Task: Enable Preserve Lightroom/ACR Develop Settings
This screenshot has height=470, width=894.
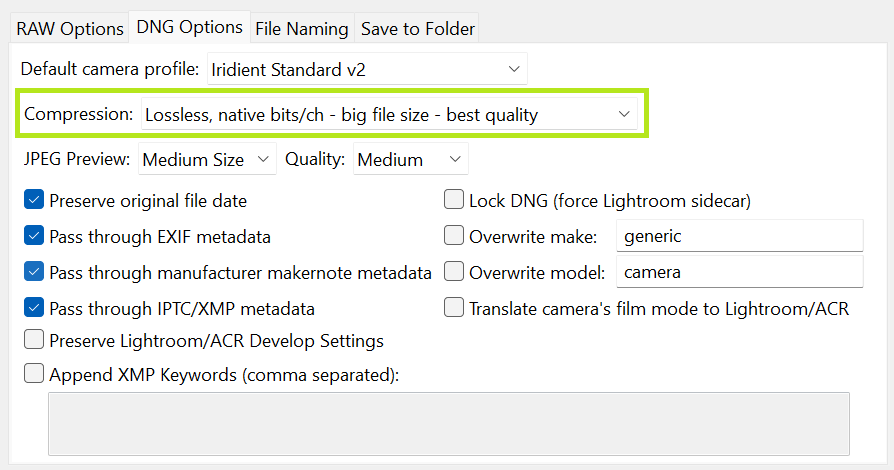Action: pos(34,341)
